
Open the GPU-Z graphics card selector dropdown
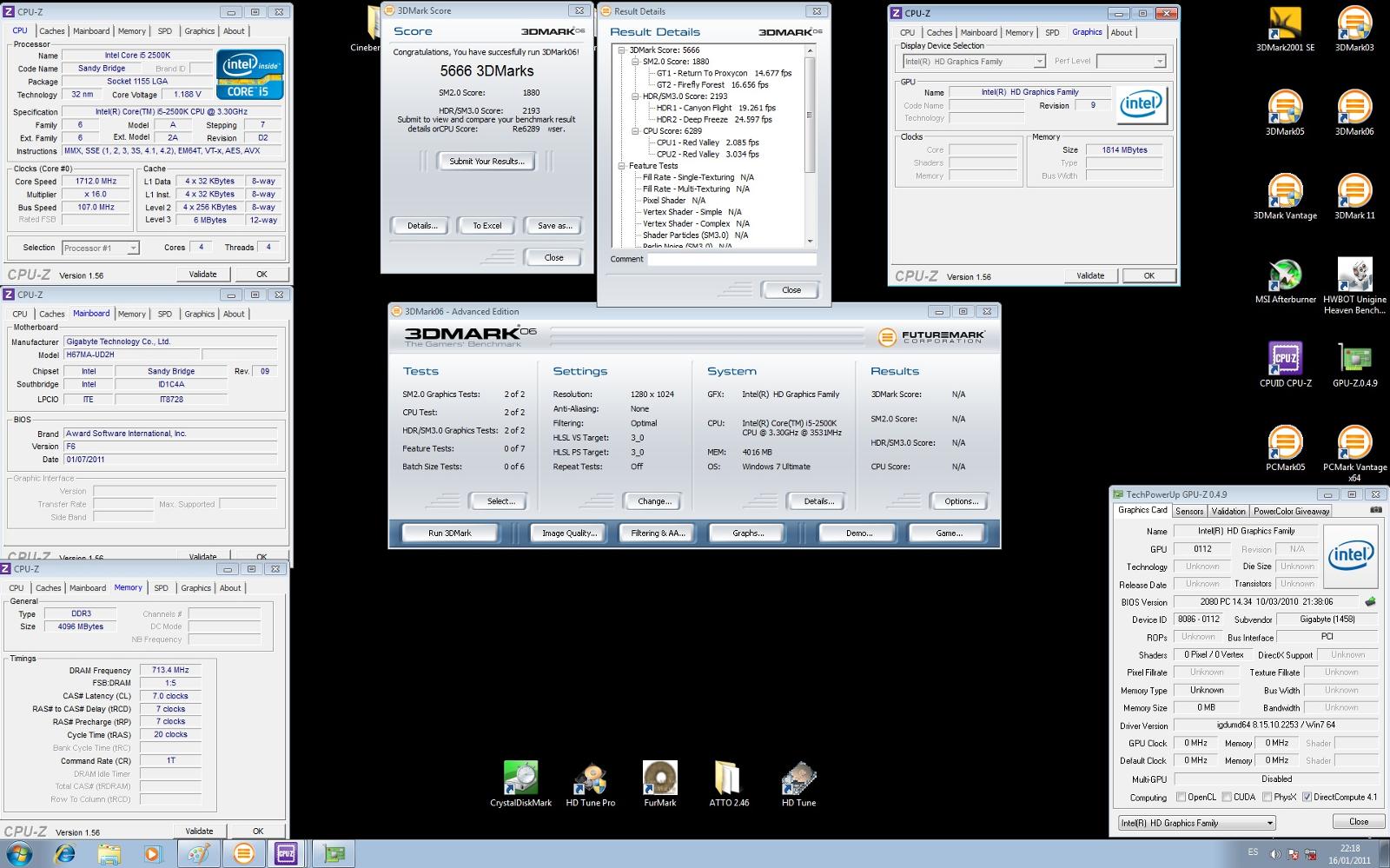(1197, 823)
